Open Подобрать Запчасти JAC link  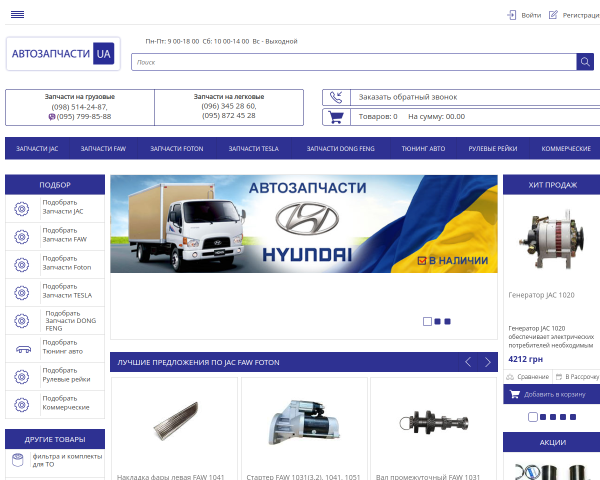pyautogui.click(x=63, y=207)
